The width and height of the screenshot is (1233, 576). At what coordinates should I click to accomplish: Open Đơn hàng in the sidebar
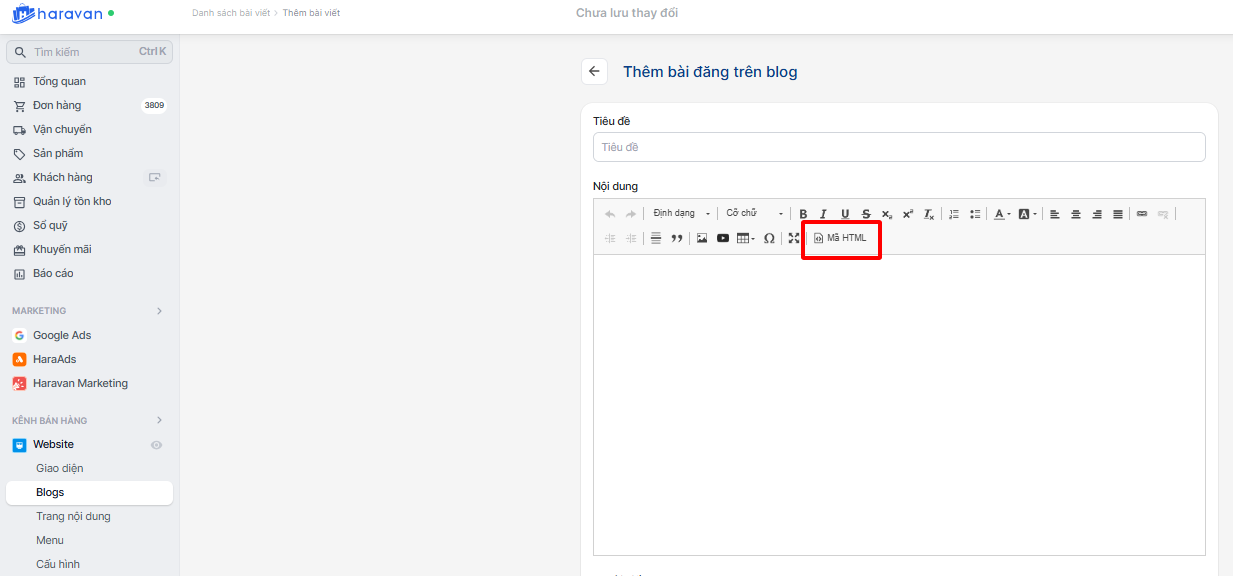coord(57,105)
